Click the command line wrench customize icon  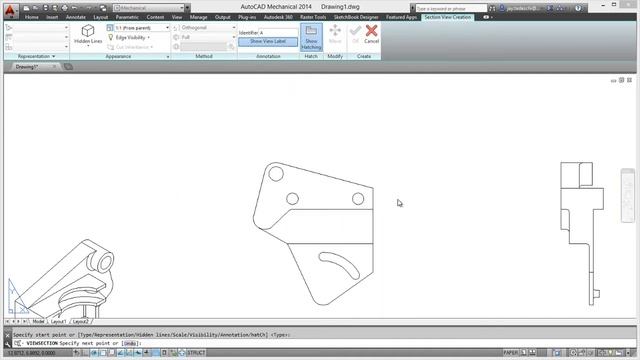(7, 344)
